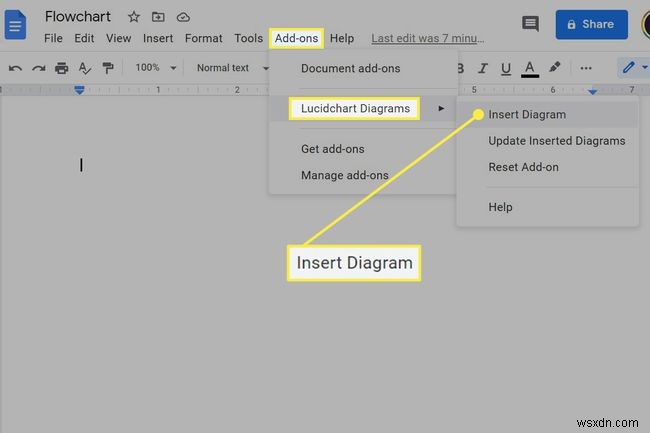Screen dimensions: 650x433
Task: Expand the editing mode dropdown arrow
Action: [645, 67]
